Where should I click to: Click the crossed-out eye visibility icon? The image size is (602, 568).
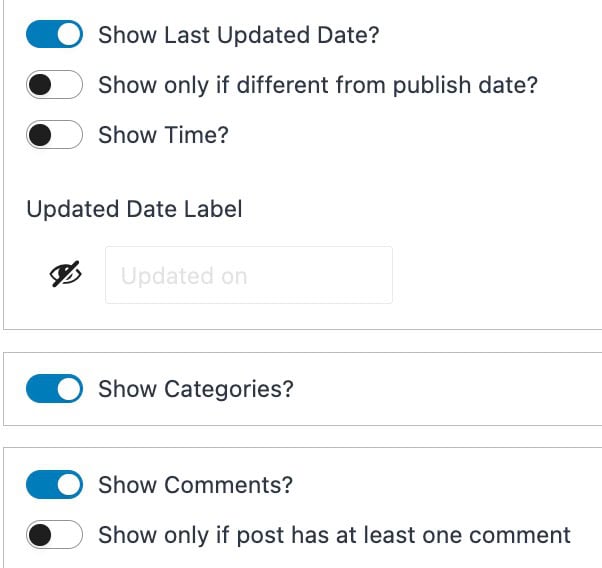click(x=65, y=275)
